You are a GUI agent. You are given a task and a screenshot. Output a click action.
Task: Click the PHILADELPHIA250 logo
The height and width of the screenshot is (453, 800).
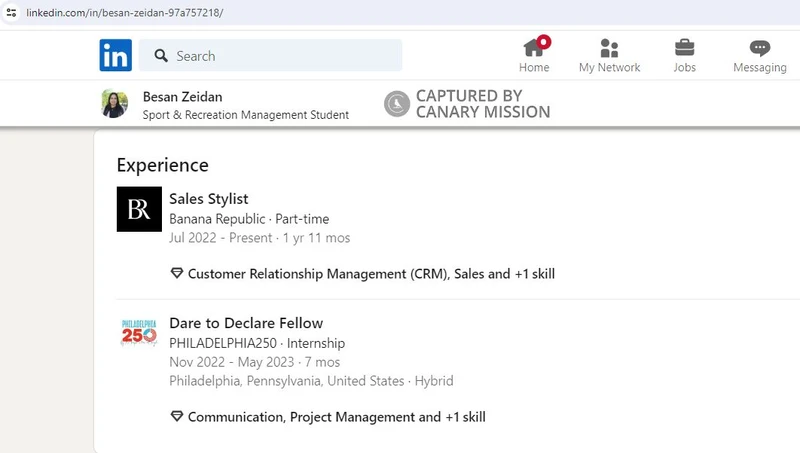pos(139,333)
